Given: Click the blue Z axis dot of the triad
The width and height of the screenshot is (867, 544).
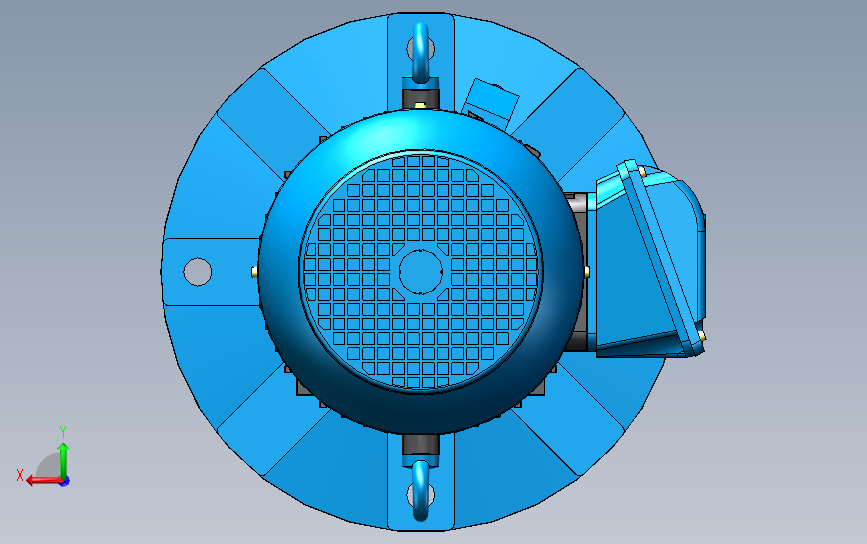Looking at the screenshot, I should (65, 482).
